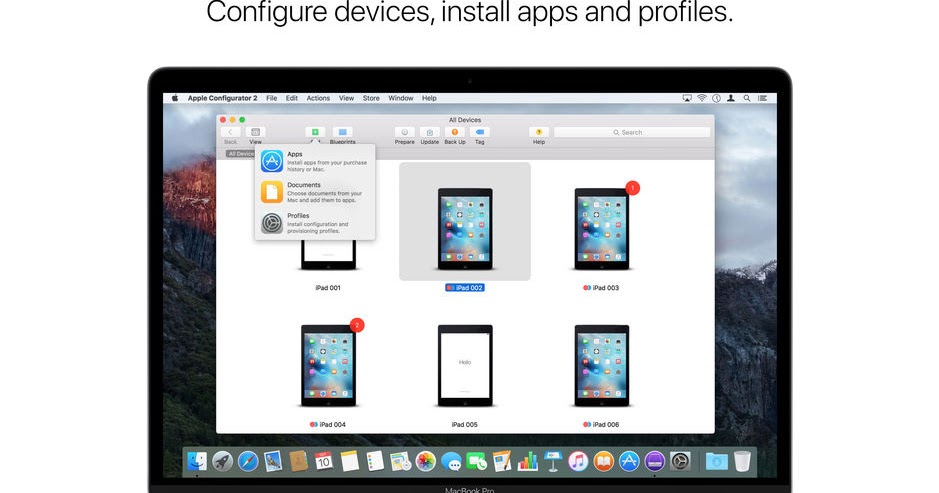Go back with the Back arrow button
Screen dimensions: 939x493
[x=231, y=132]
